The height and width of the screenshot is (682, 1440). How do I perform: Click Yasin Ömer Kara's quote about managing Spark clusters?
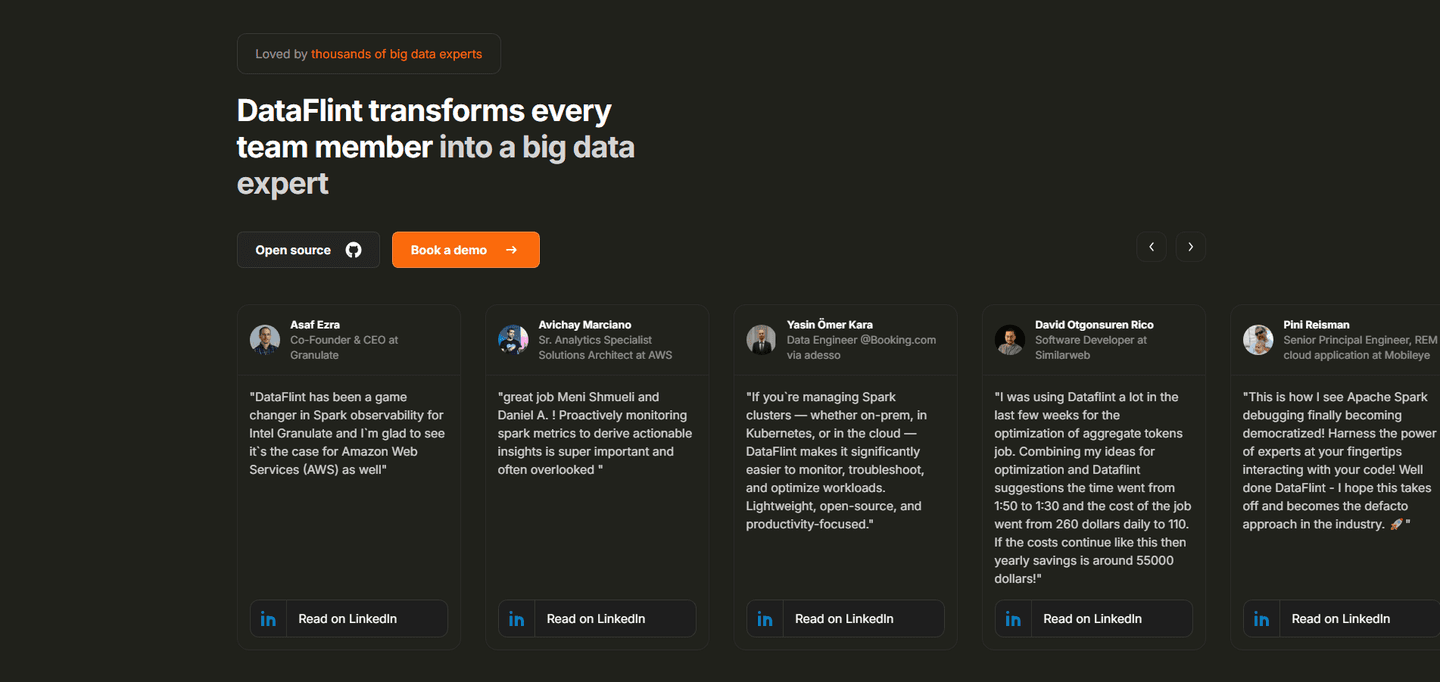(x=837, y=461)
